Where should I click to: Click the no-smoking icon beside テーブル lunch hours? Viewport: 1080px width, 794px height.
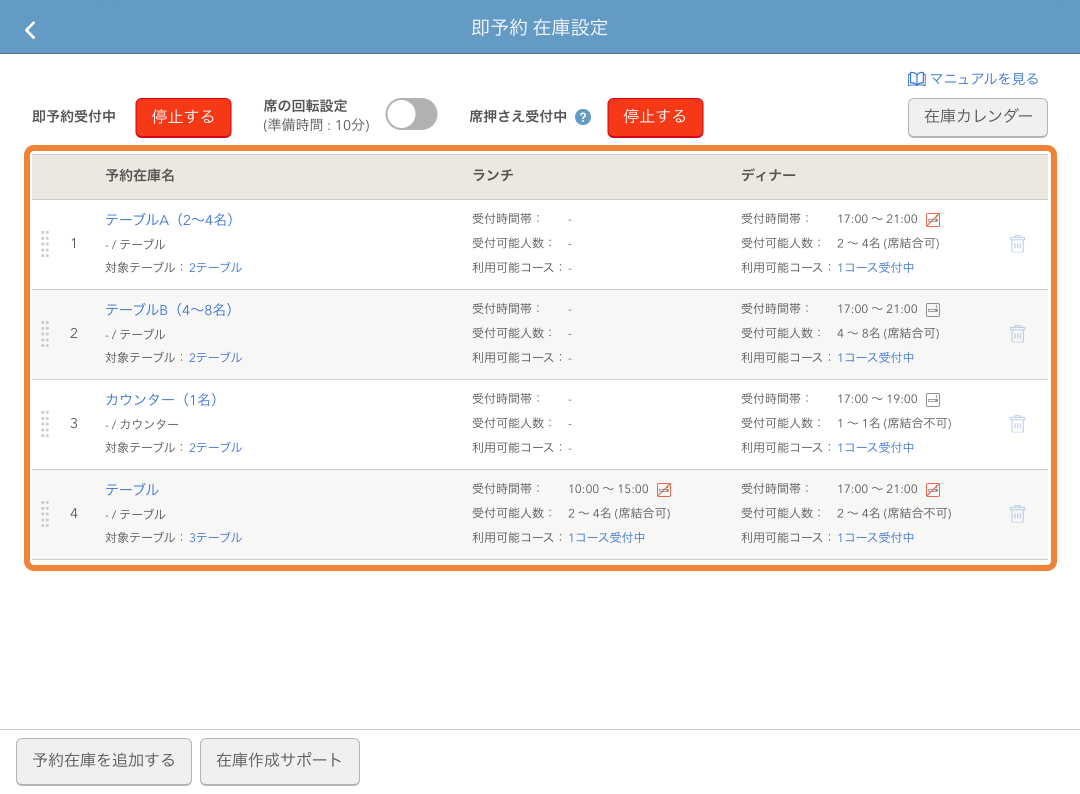pos(667,488)
